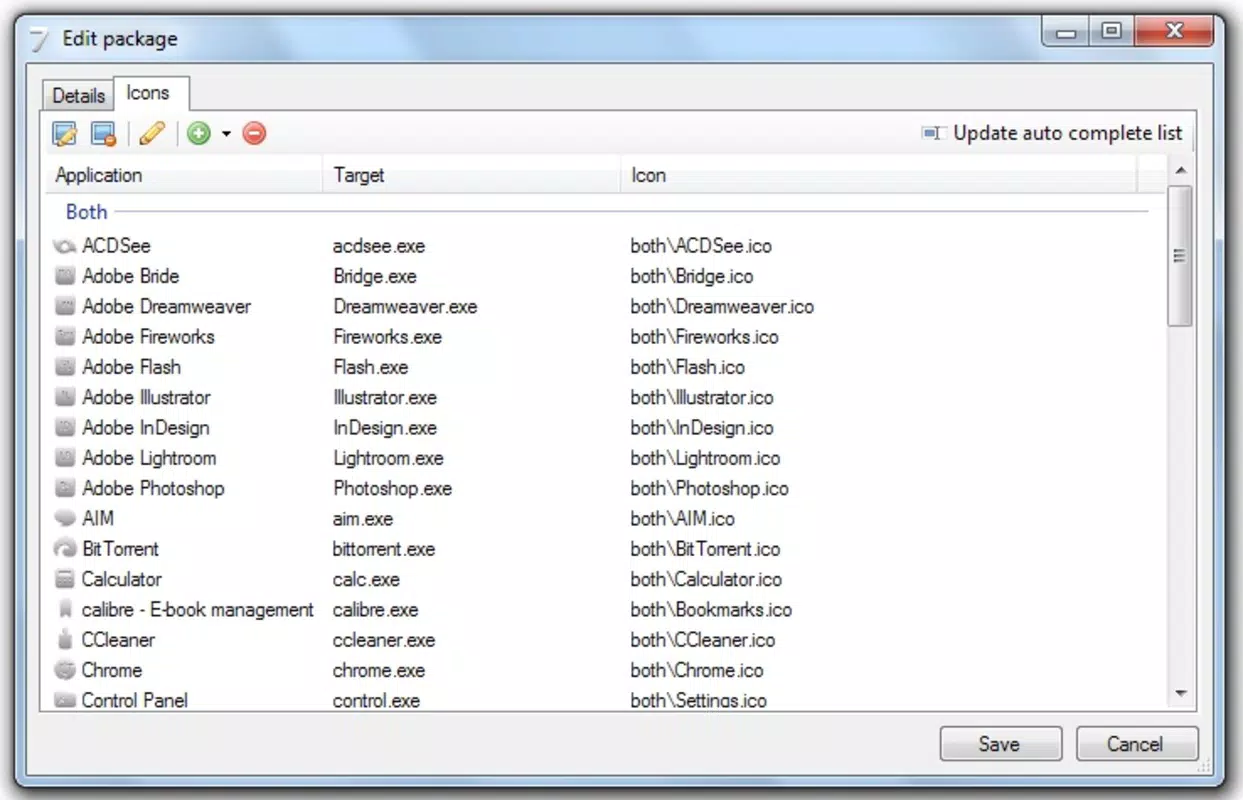Click the Adobe Illustrator row icon
1243x800 pixels.
(65, 397)
